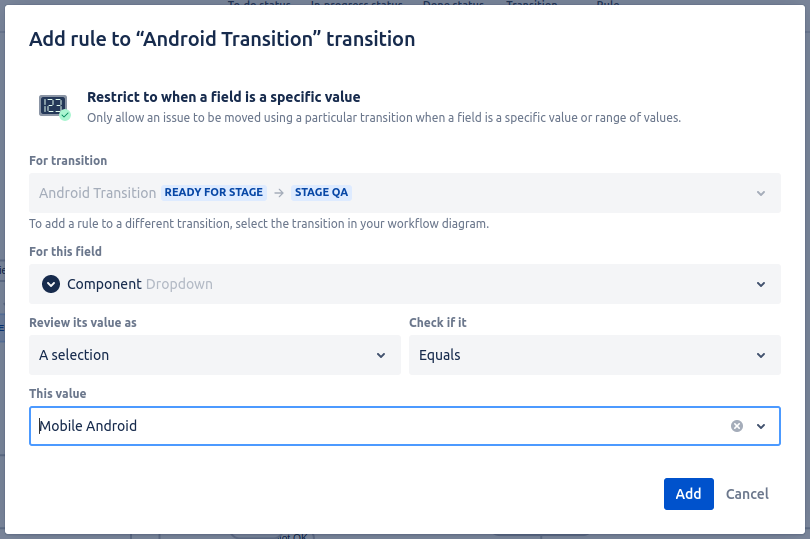
Task: Click the Check if it label
Action: 438,322
